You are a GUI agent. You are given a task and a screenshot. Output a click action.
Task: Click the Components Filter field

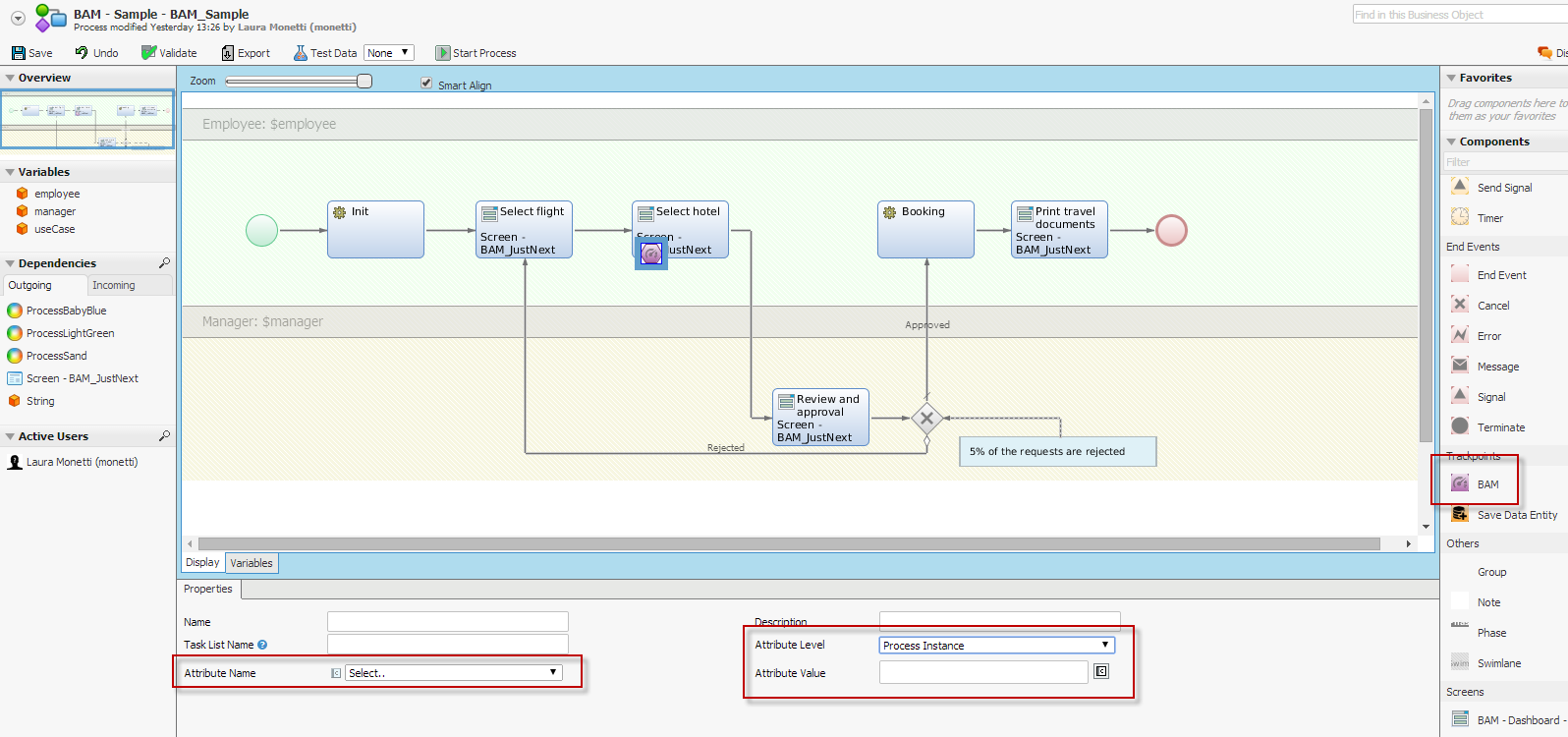point(1505,162)
